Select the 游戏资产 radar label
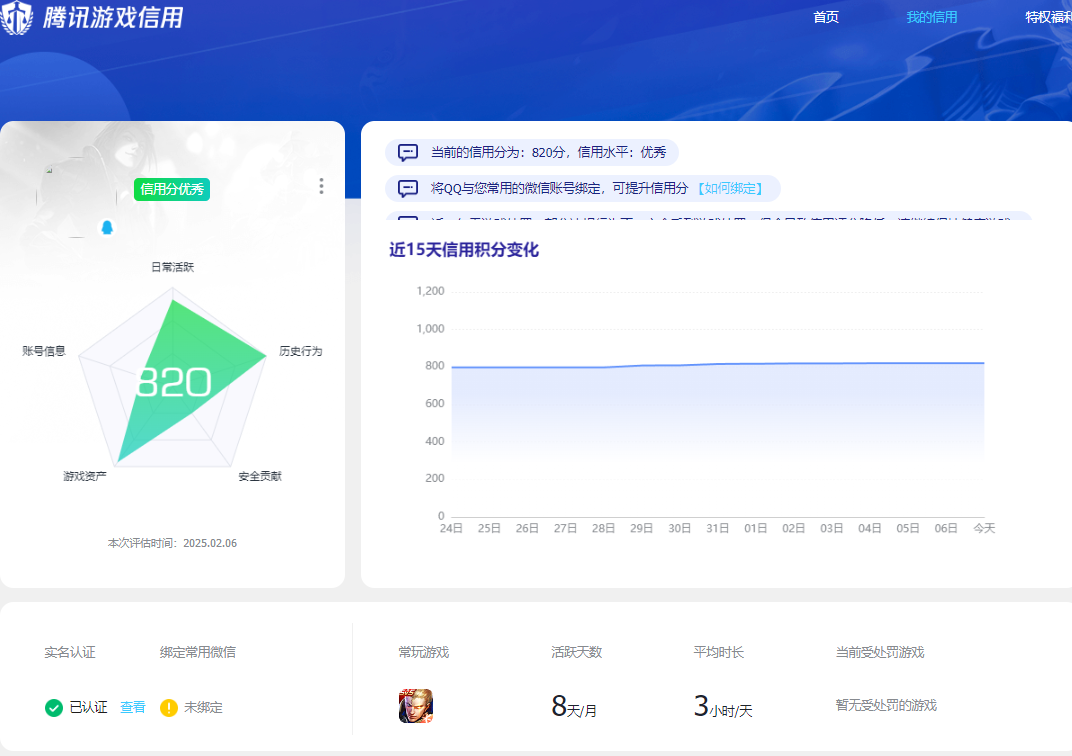The height and width of the screenshot is (756, 1072). pos(85,476)
